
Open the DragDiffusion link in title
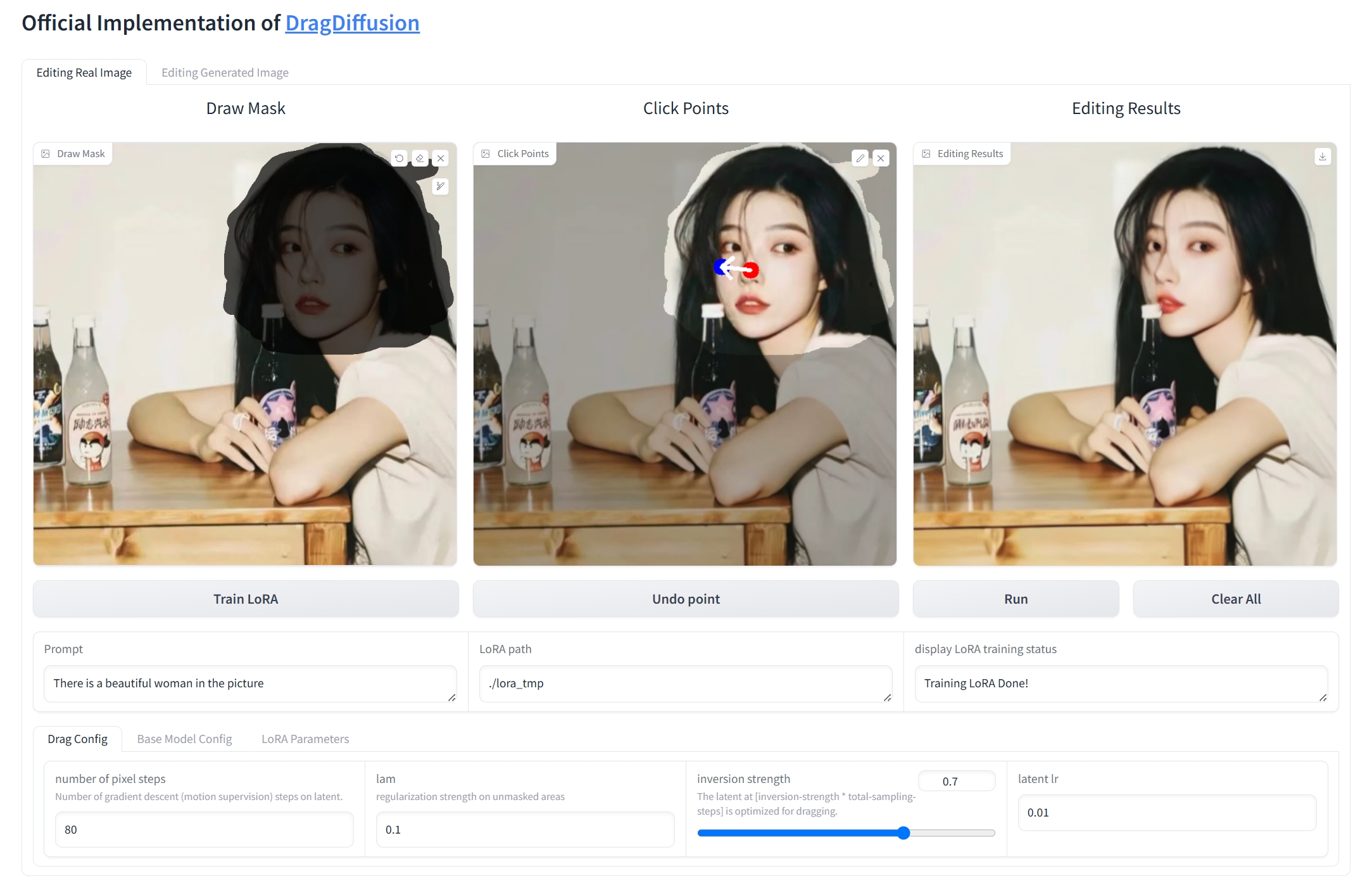point(352,23)
